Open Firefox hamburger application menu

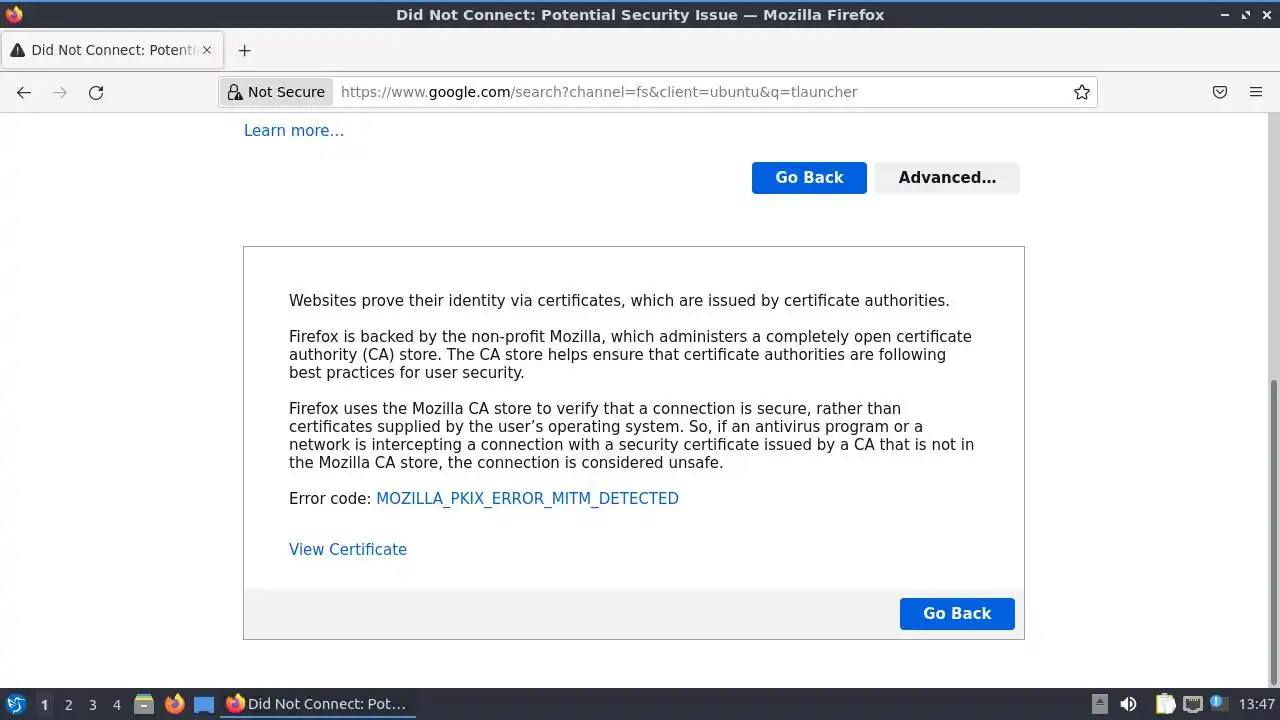[x=1256, y=92]
